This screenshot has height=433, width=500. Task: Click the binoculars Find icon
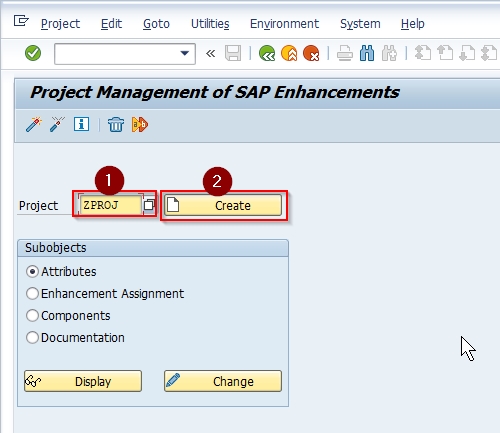[367, 53]
